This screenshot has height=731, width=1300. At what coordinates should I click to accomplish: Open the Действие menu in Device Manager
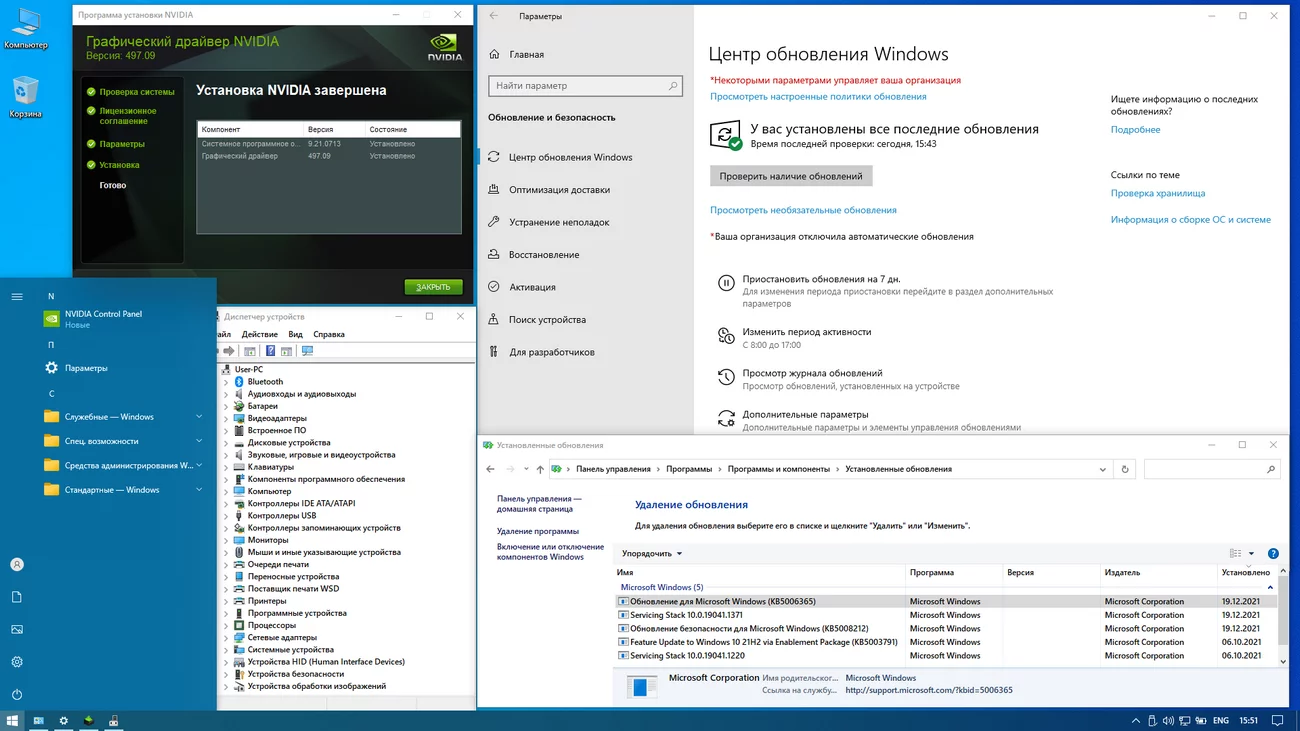click(260, 334)
